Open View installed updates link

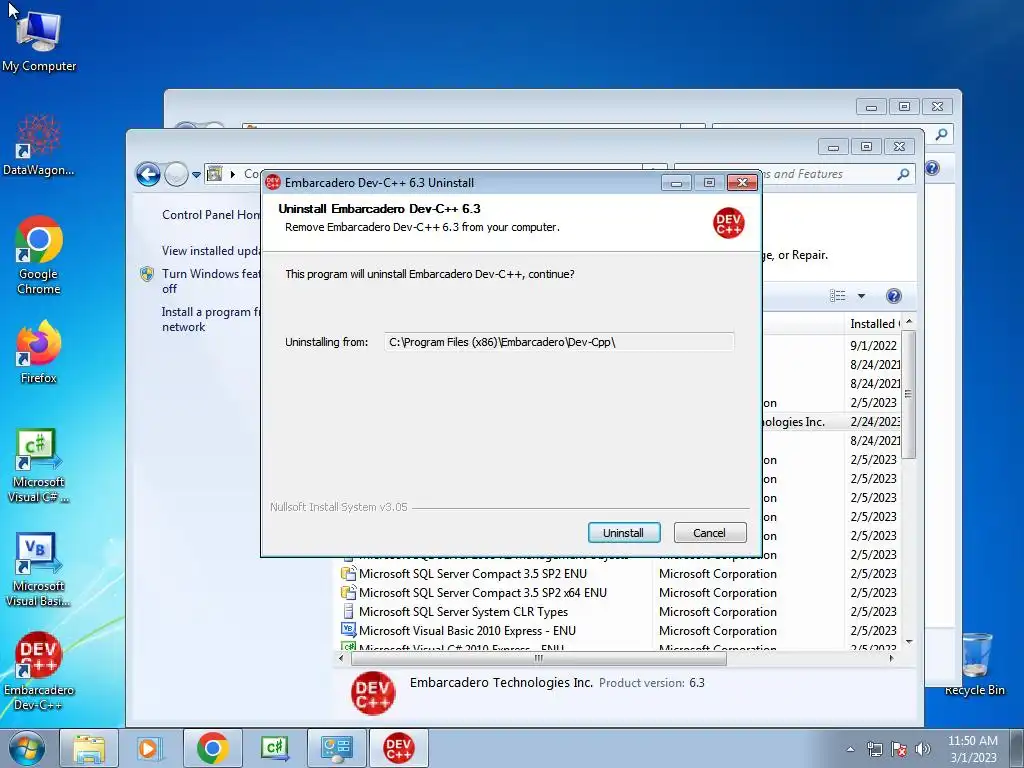(211, 251)
